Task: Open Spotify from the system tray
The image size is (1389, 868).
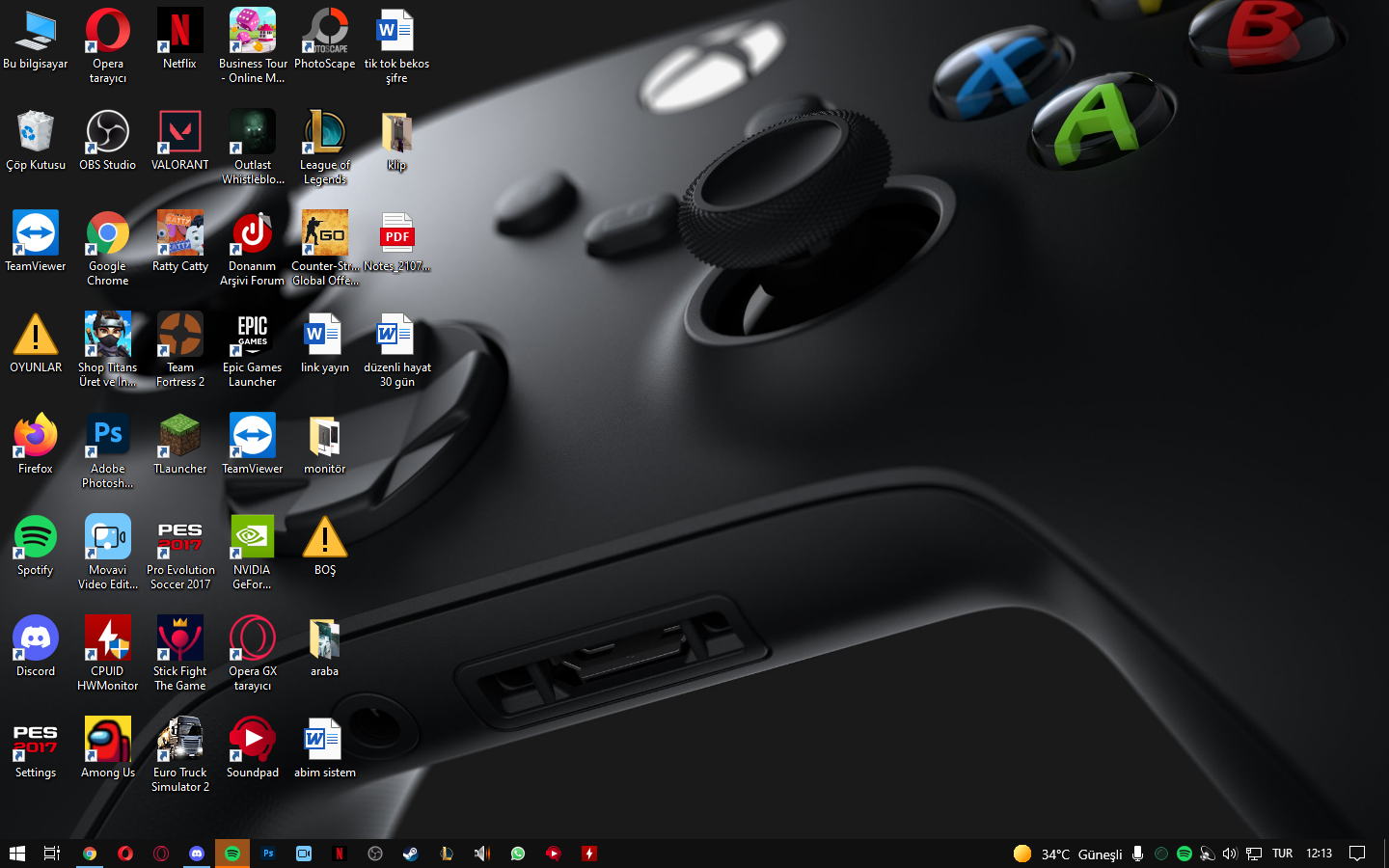Action: (x=1184, y=854)
